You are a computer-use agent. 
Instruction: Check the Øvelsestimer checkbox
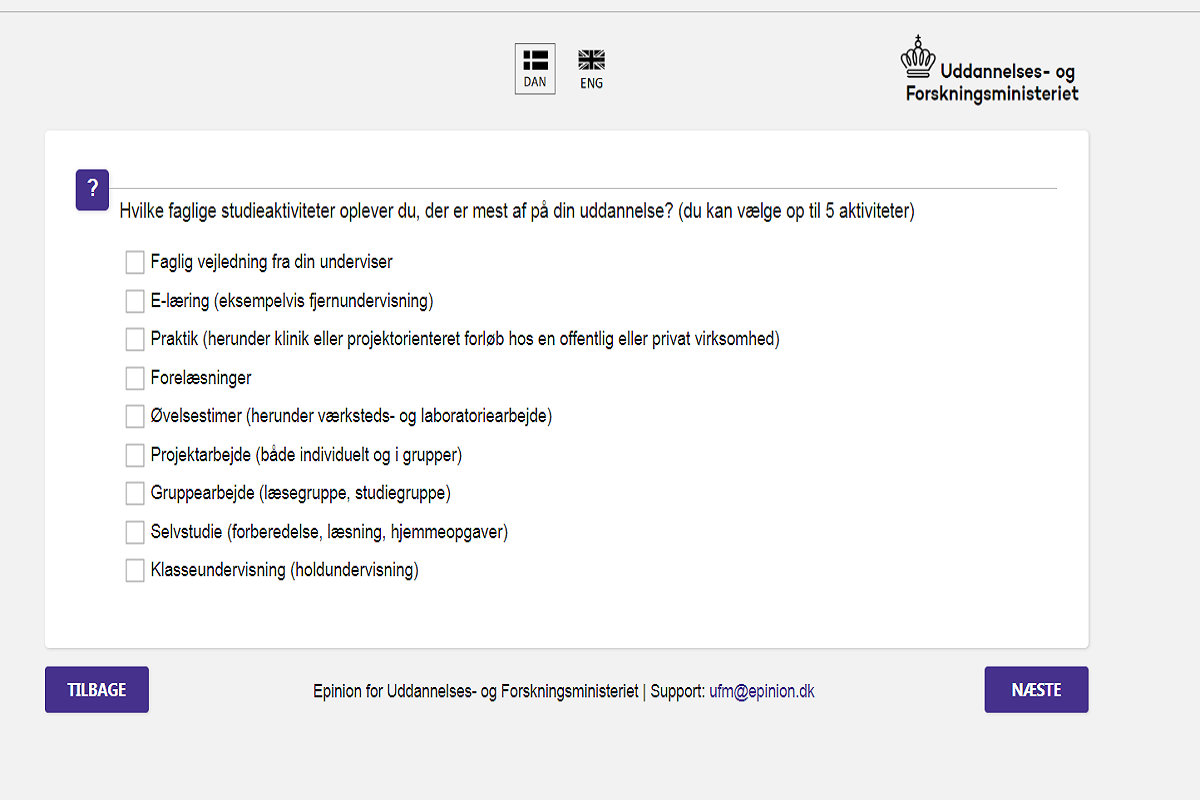(x=135, y=416)
